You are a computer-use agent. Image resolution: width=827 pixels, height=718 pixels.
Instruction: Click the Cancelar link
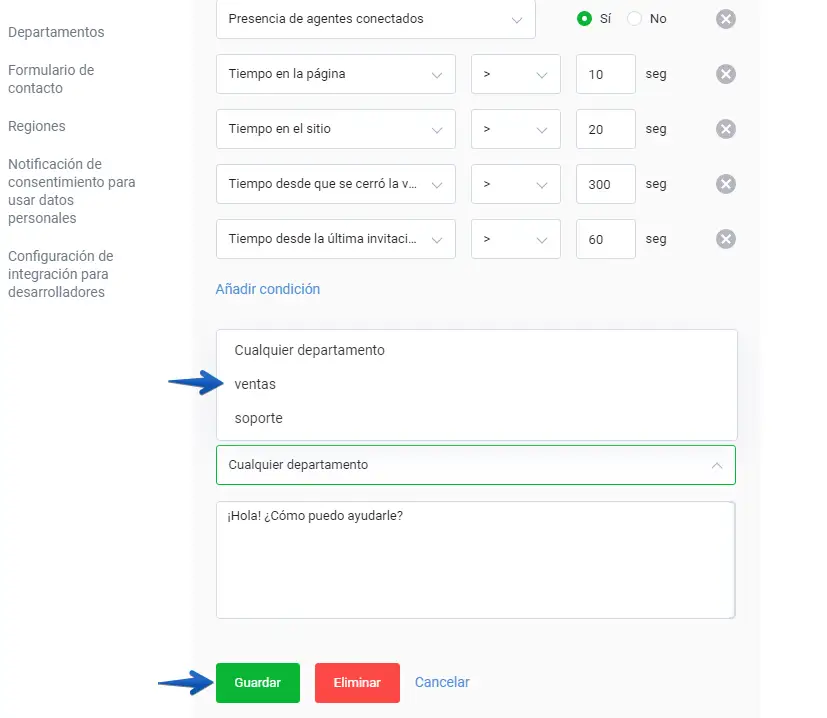pyautogui.click(x=442, y=683)
